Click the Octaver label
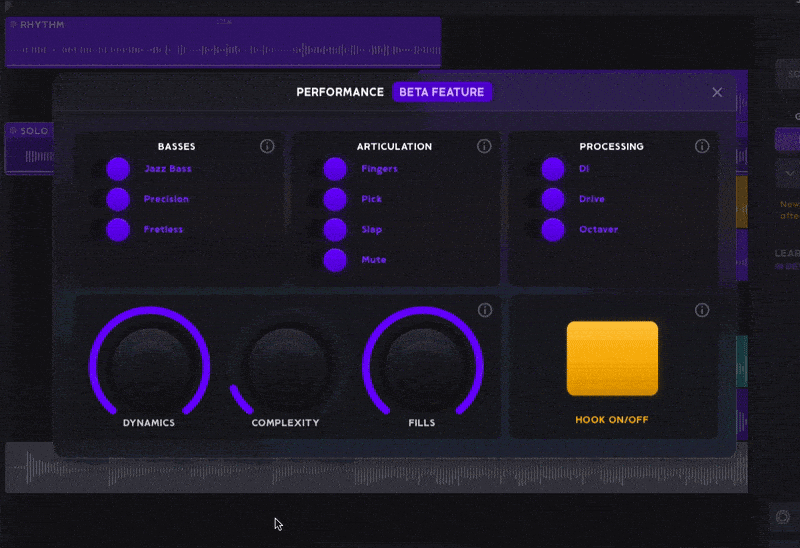Screen dimensions: 800x548 pyautogui.click(x=598, y=230)
